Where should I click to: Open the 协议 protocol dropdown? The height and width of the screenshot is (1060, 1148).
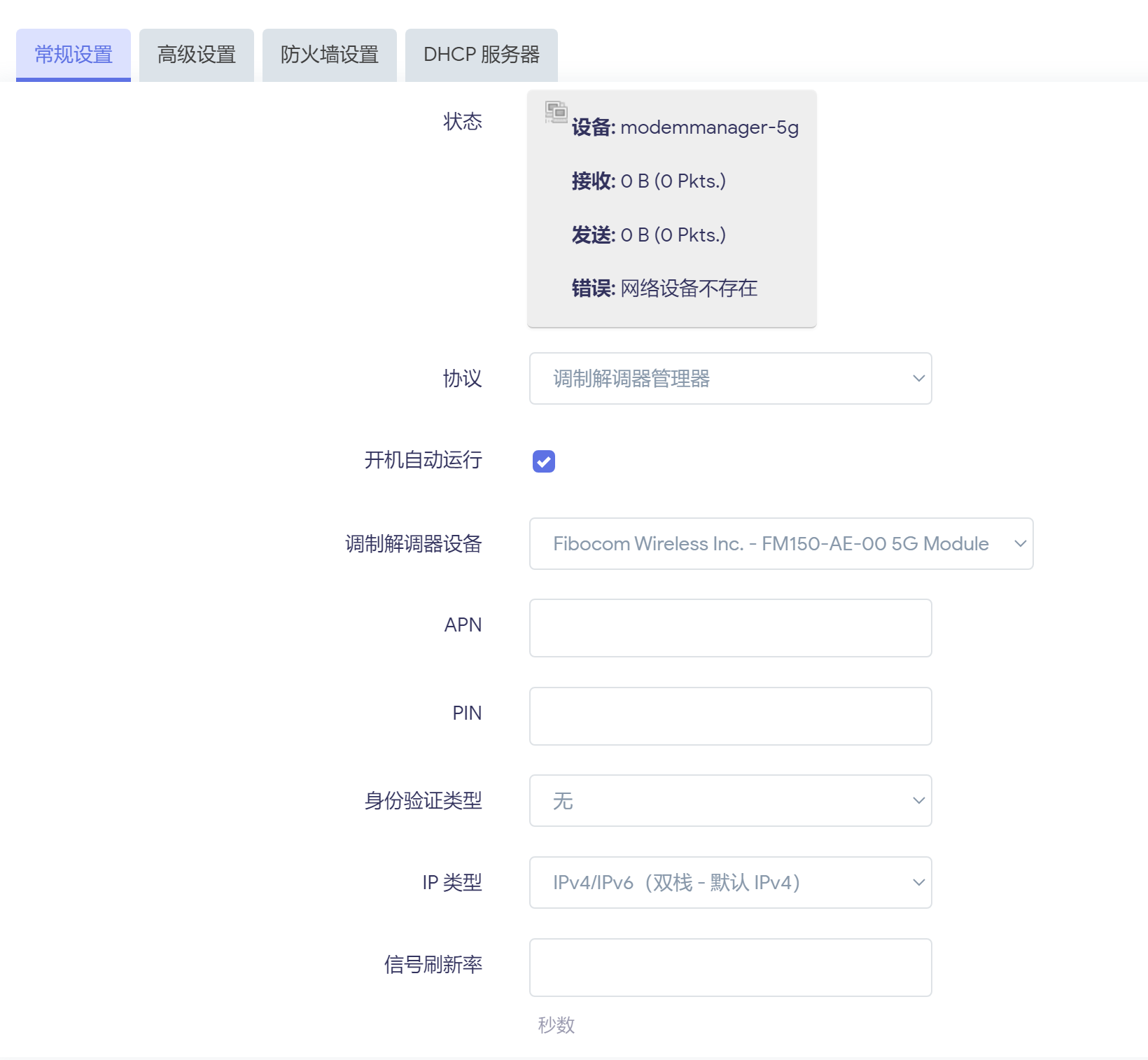click(x=730, y=378)
